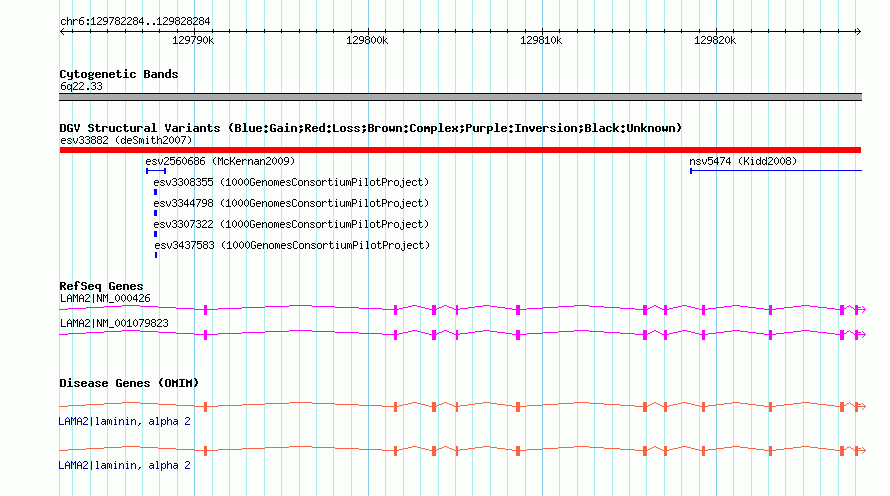Select the blue esv3307322 variant marker
The image size is (890, 496).
pos(156,234)
